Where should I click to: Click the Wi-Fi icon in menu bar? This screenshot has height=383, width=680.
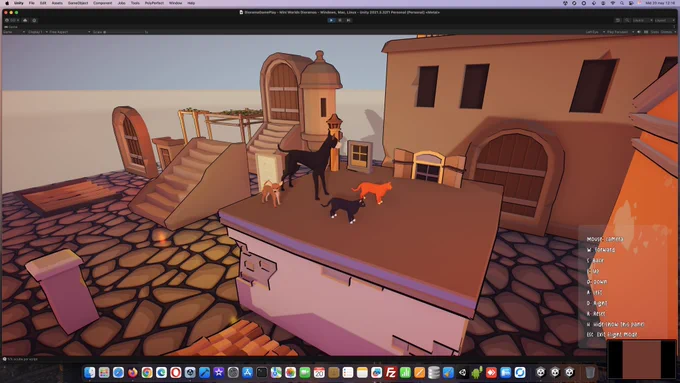pyautogui.click(x=612, y=3)
